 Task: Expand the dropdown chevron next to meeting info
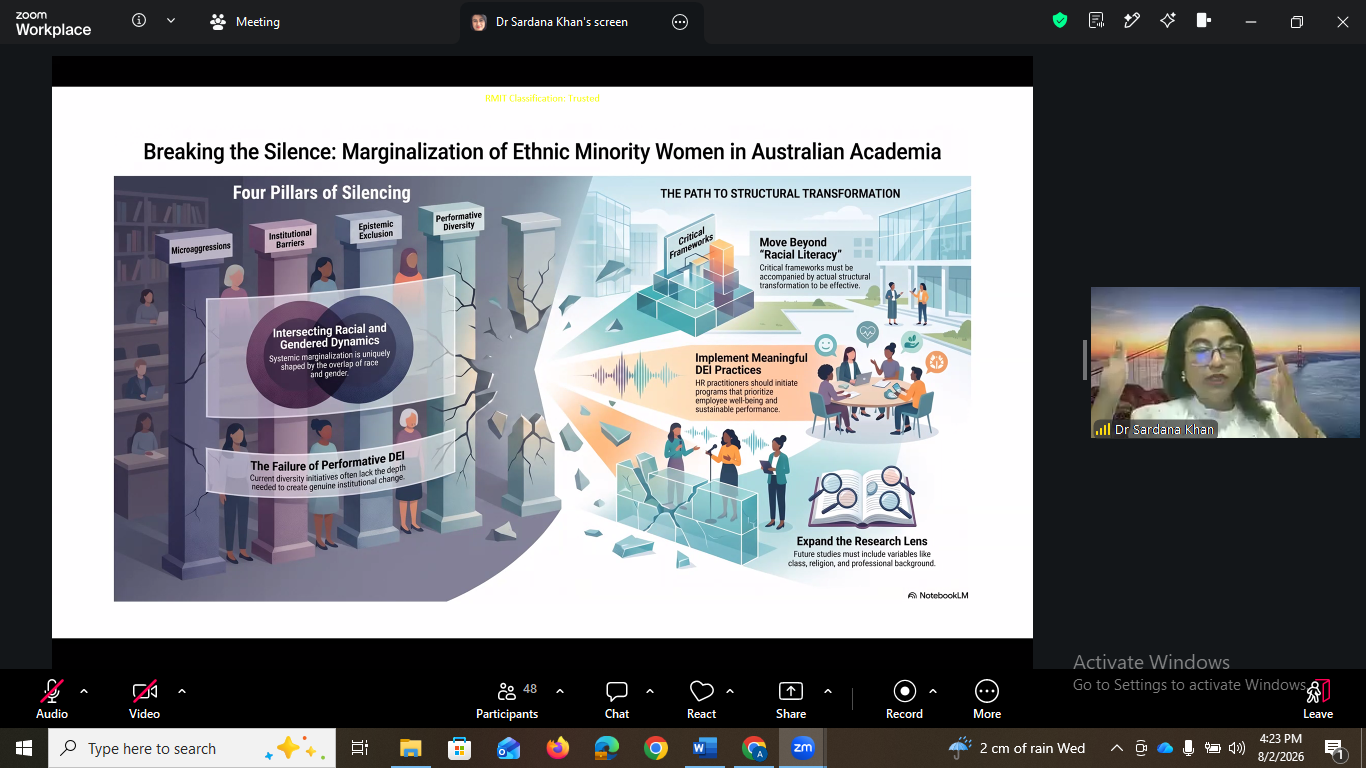coord(170,21)
